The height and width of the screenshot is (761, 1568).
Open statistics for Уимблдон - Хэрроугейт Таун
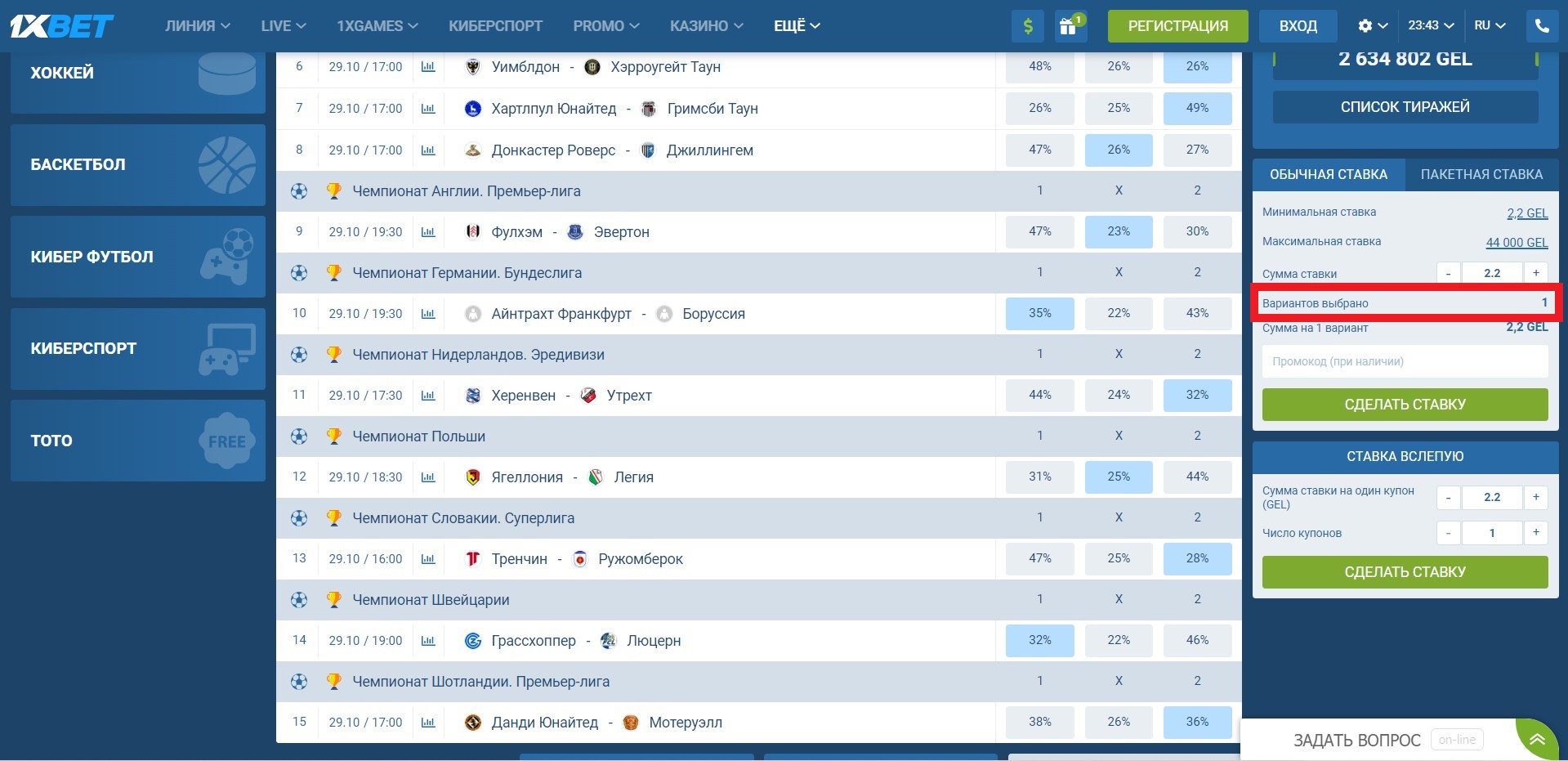point(428,67)
